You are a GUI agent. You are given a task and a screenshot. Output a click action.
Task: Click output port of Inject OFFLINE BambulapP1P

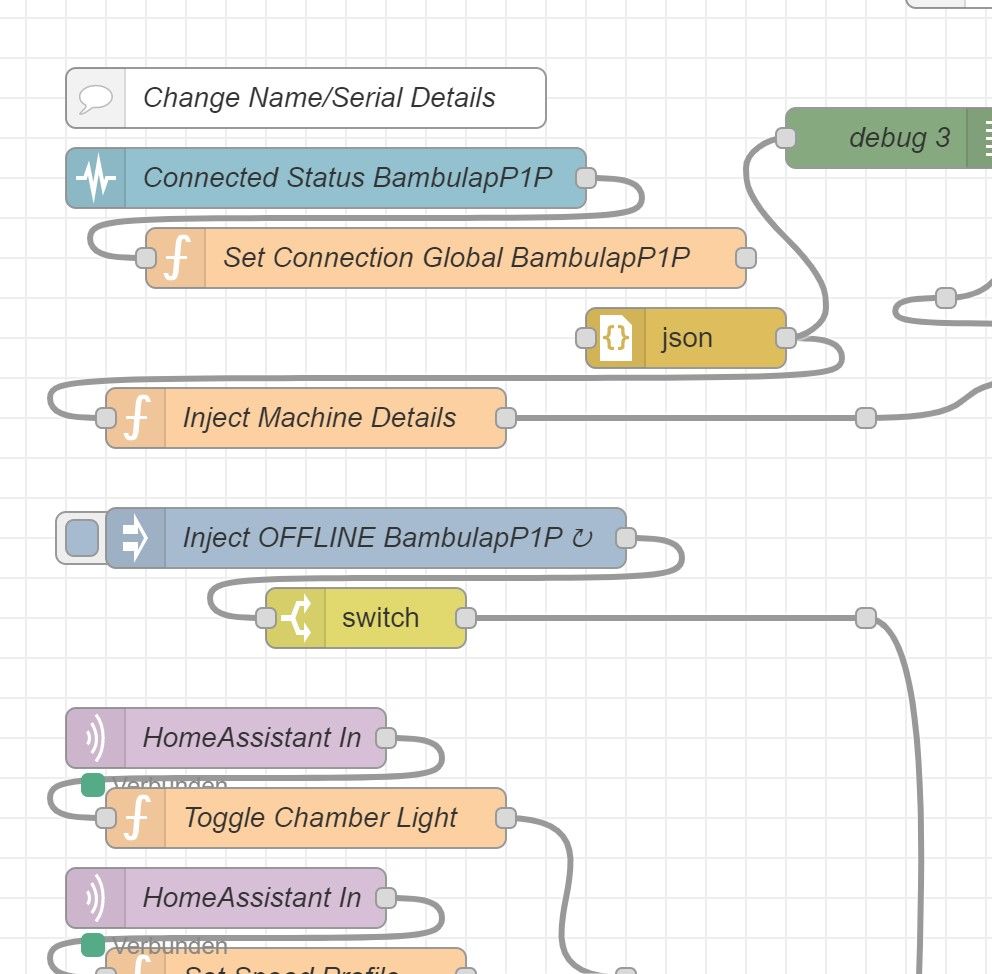pyautogui.click(x=626, y=538)
